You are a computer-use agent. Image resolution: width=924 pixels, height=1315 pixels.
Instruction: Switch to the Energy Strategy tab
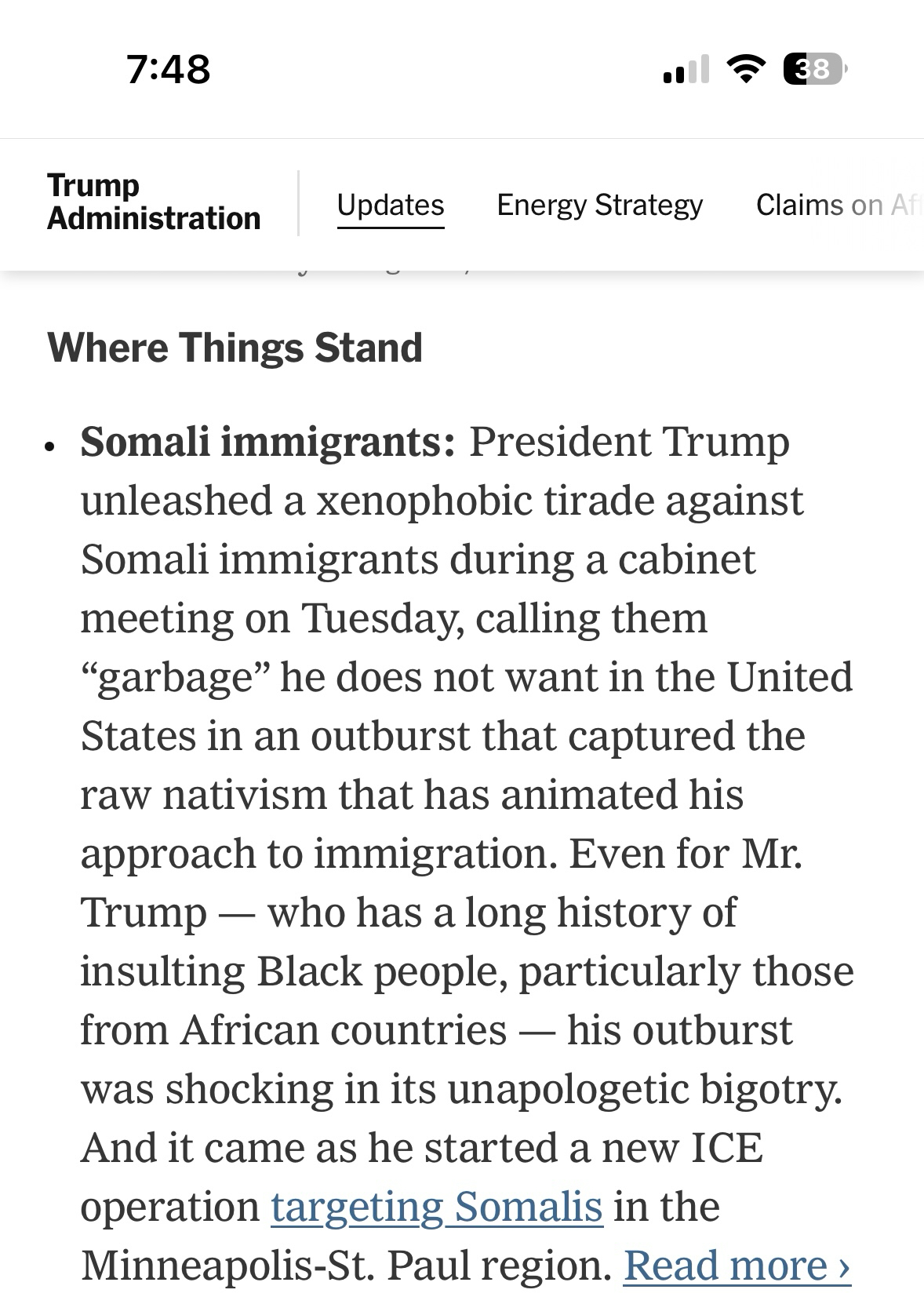(x=599, y=205)
